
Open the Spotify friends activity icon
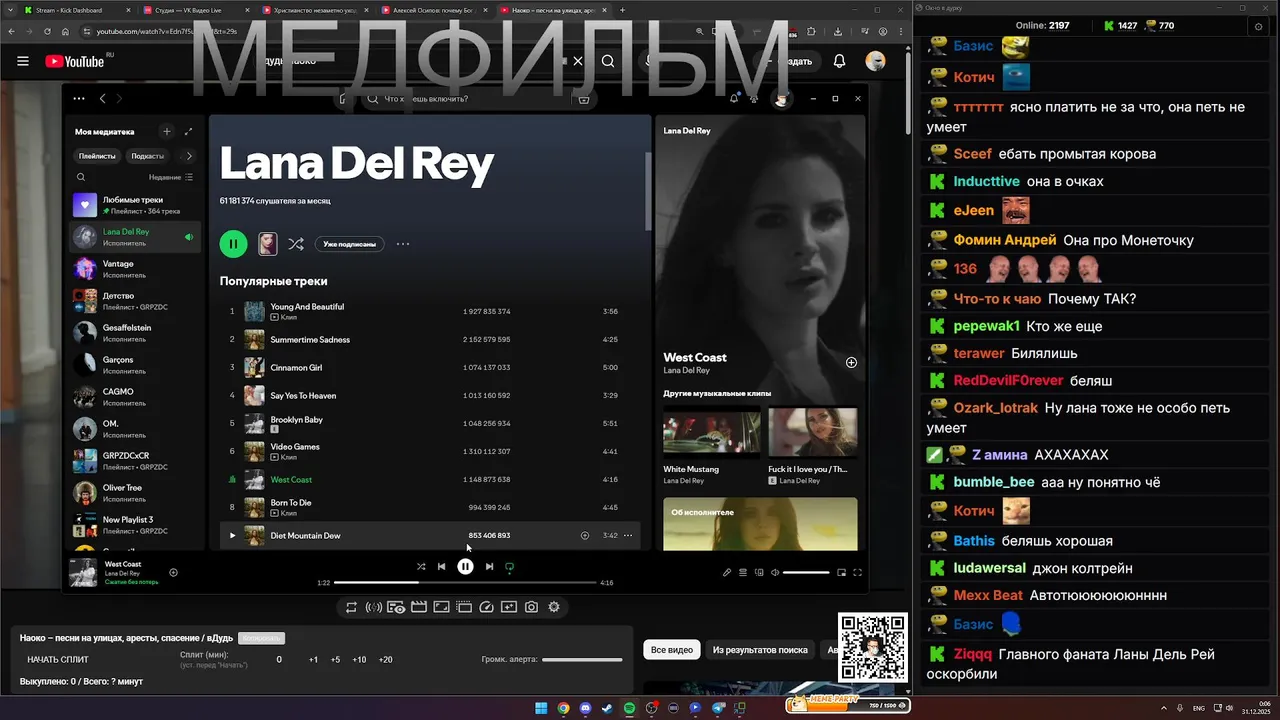[755, 98]
